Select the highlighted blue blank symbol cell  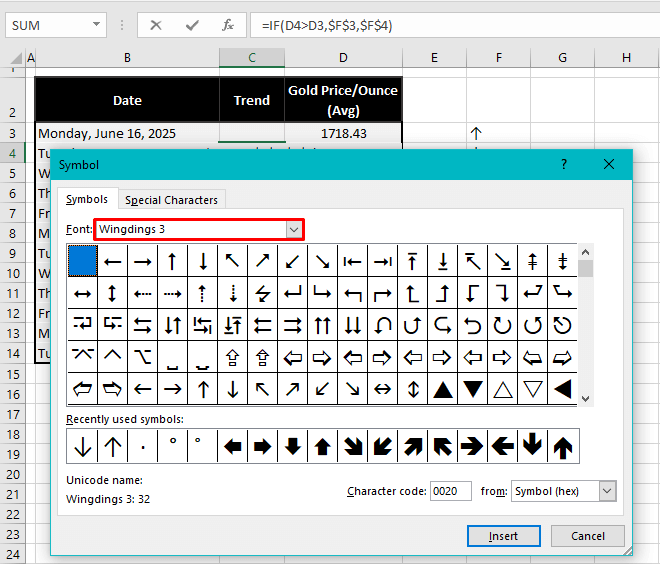point(82,261)
